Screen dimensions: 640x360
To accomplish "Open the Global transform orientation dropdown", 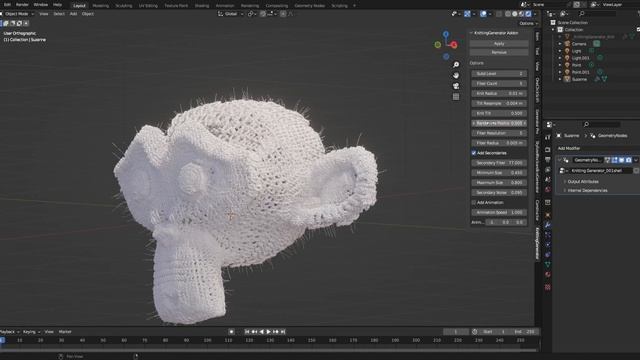I will point(231,14).
